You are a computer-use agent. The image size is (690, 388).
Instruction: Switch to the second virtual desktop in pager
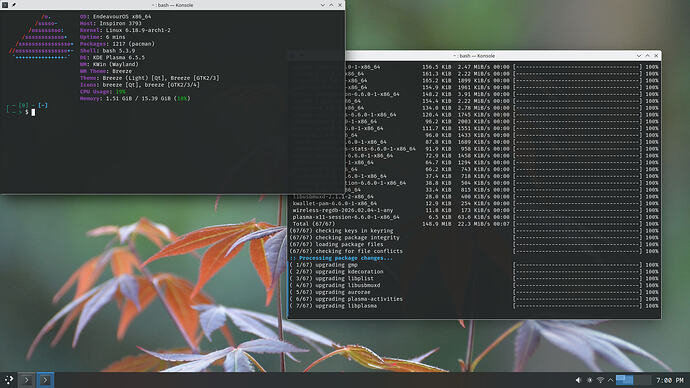click(642, 380)
